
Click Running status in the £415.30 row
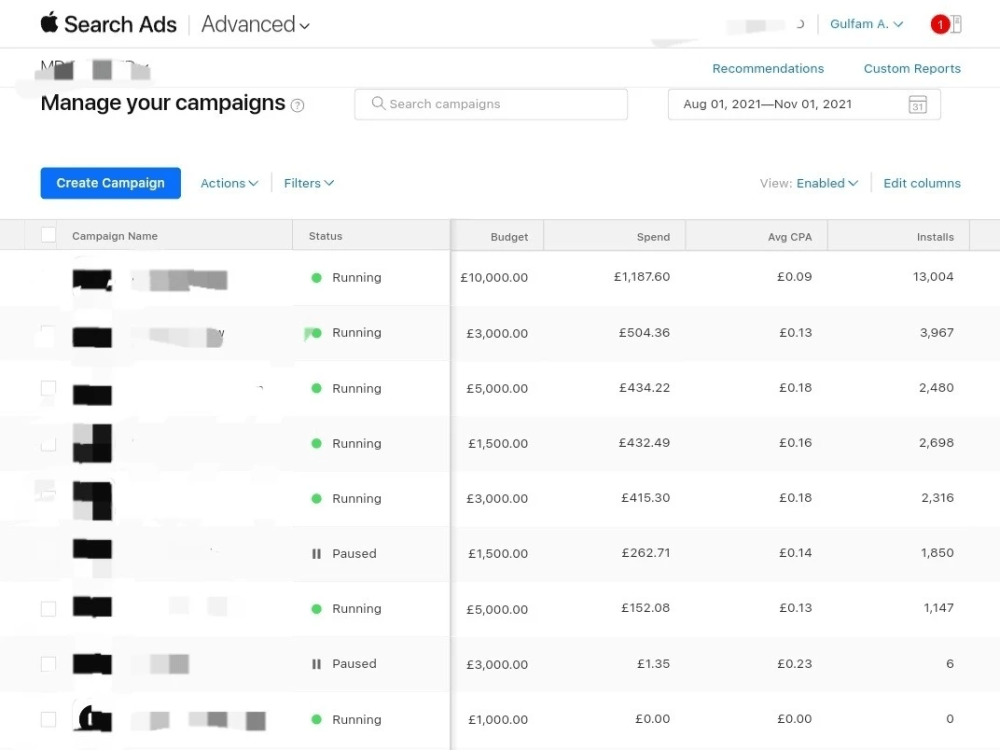tap(357, 499)
